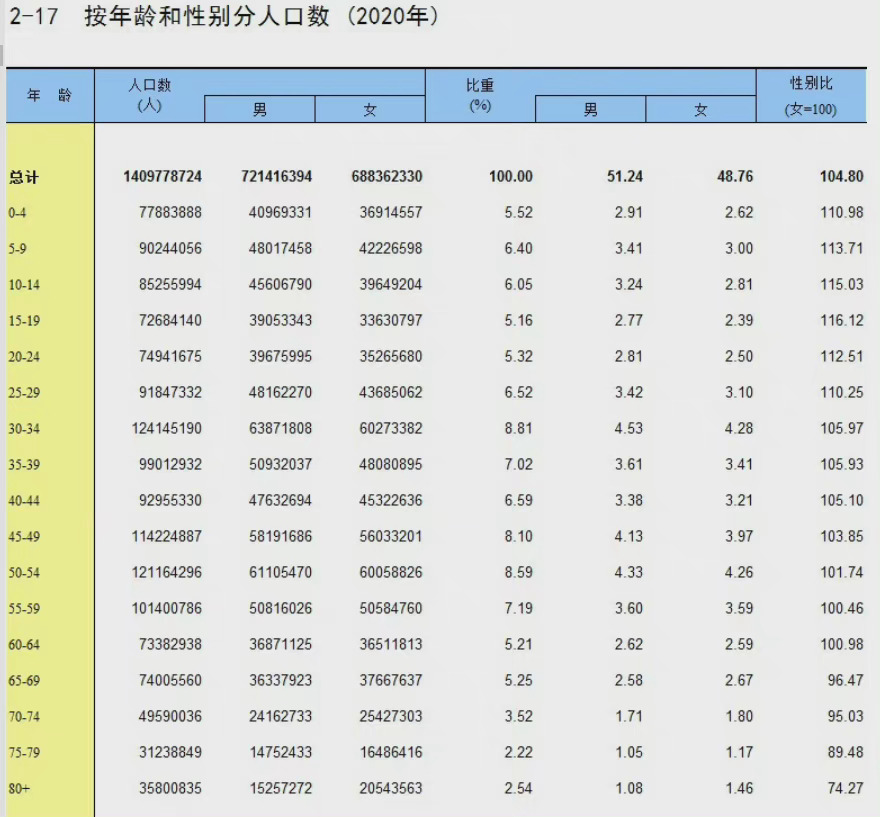Select sex ratio cell 115.03
This screenshot has height=817, width=880.
841,284
